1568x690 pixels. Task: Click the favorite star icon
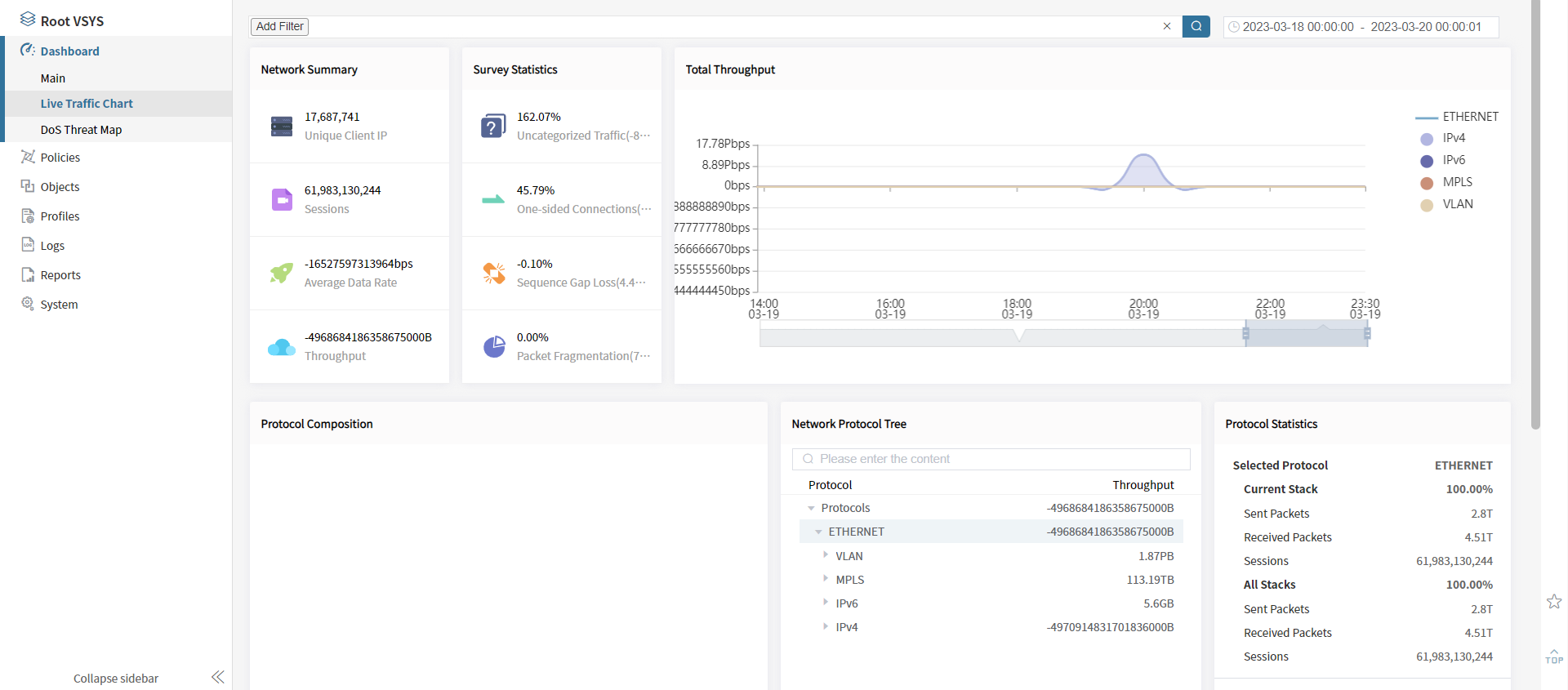coord(1553,602)
